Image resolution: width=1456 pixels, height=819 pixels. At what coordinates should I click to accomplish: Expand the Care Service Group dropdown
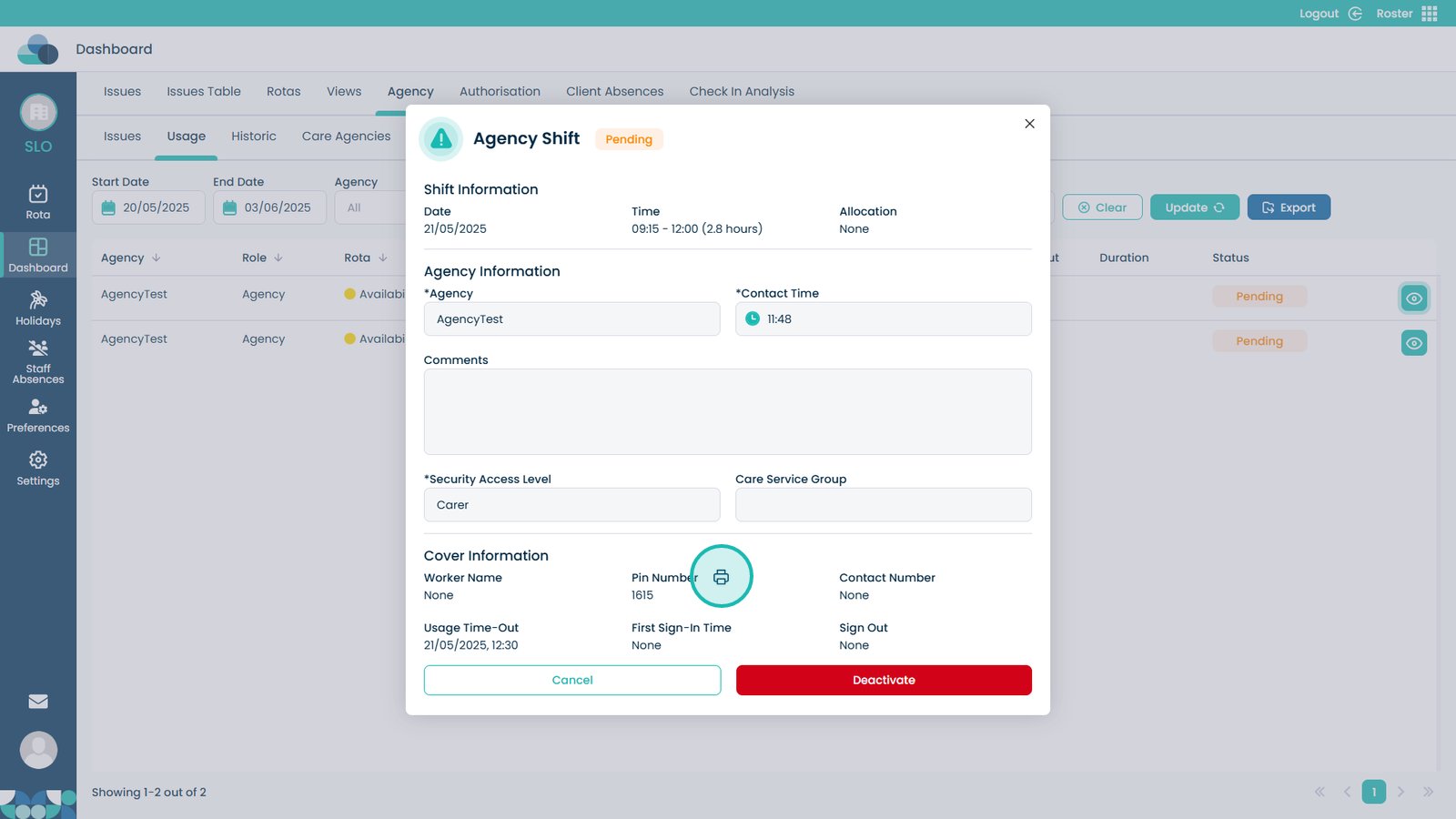point(883,505)
